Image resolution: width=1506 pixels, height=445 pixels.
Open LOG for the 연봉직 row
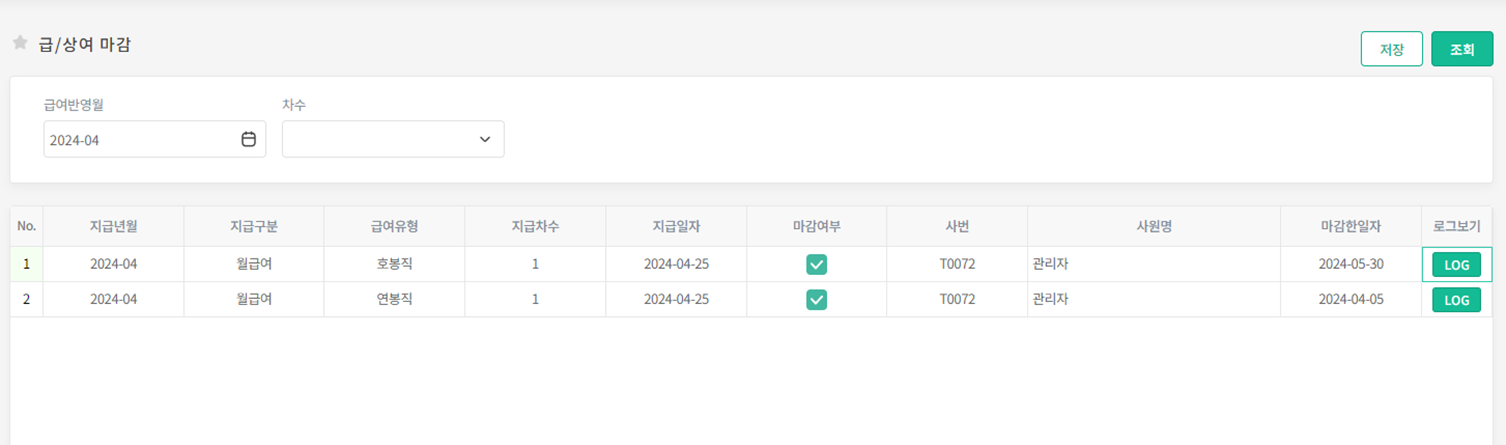(1456, 300)
